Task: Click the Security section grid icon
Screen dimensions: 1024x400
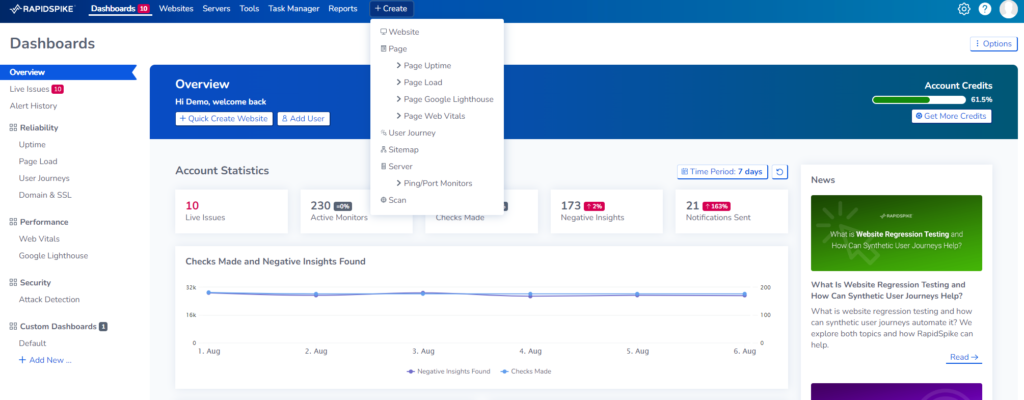Action: (13, 283)
